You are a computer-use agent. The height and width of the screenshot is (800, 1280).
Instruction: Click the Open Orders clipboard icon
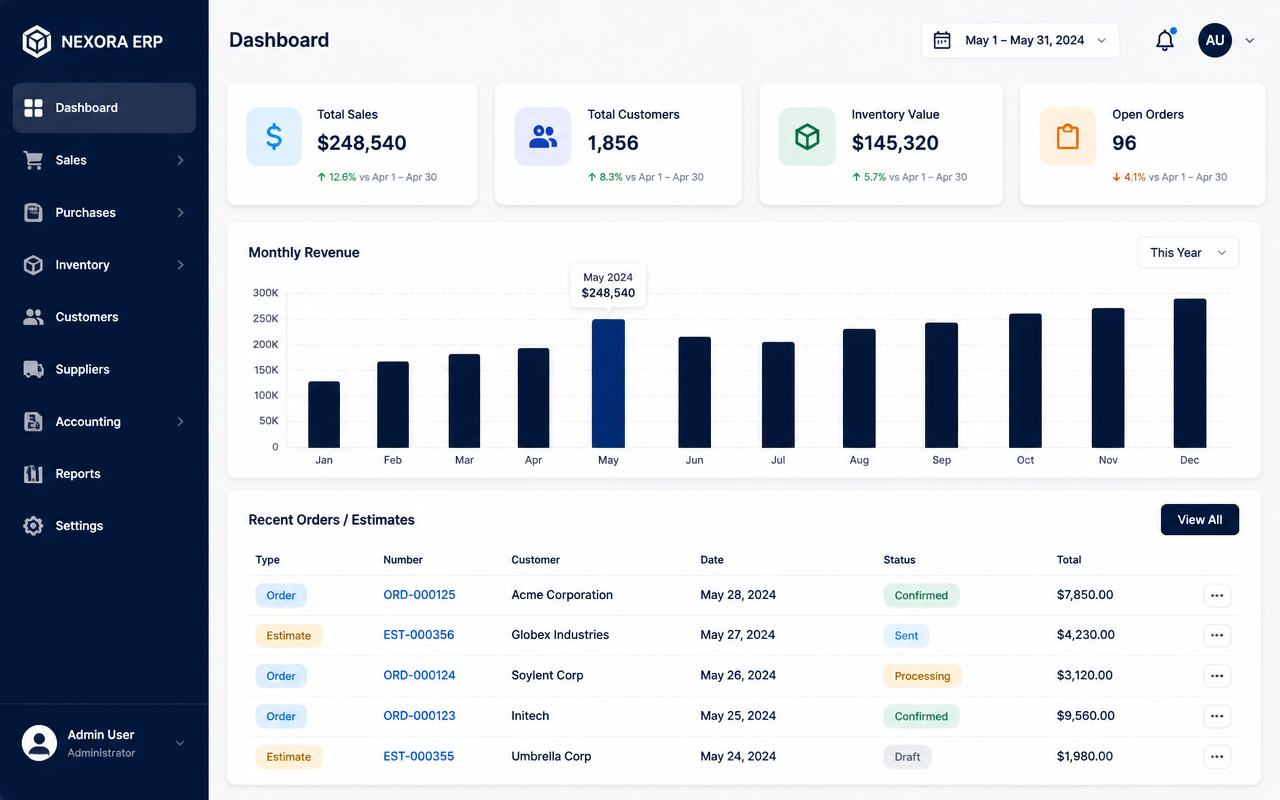(x=1068, y=136)
